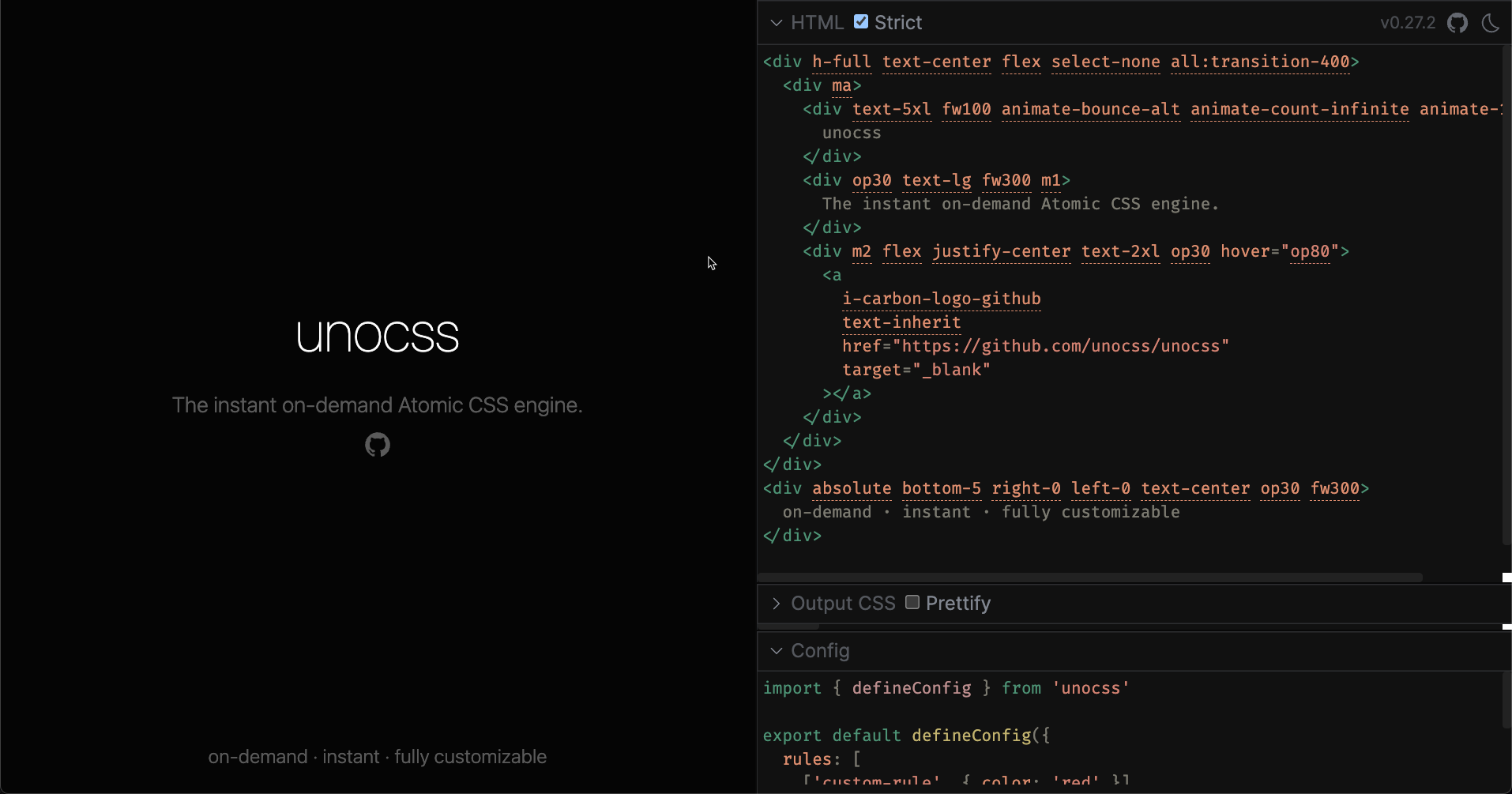The width and height of the screenshot is (1512, 794).
Task: Click 'The instant on-demand Atomic CSS engine.' in code
Action: pyautogui.click(x=1021, y=204)
